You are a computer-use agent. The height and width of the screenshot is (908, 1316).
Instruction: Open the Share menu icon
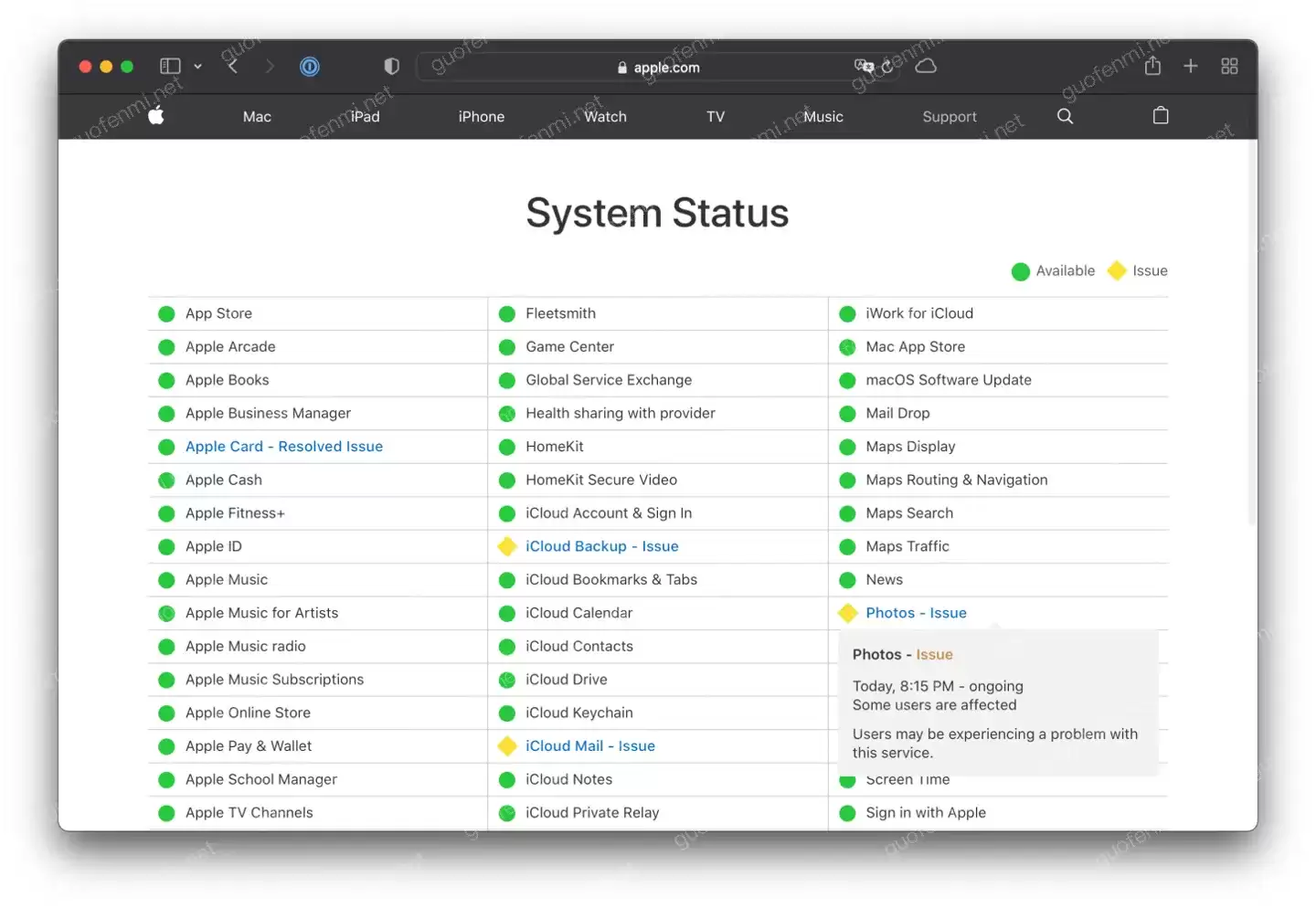(1151, 66)
